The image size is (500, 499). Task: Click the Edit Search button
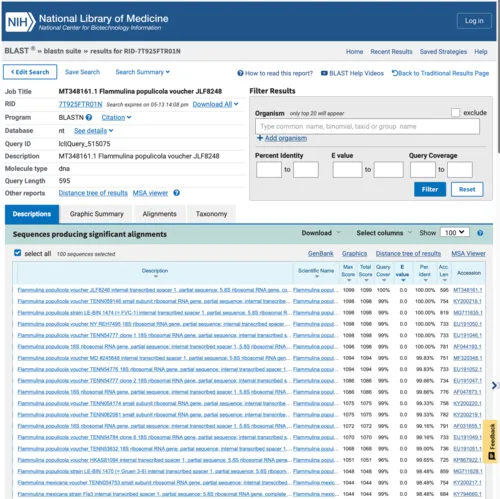[30, 72]
